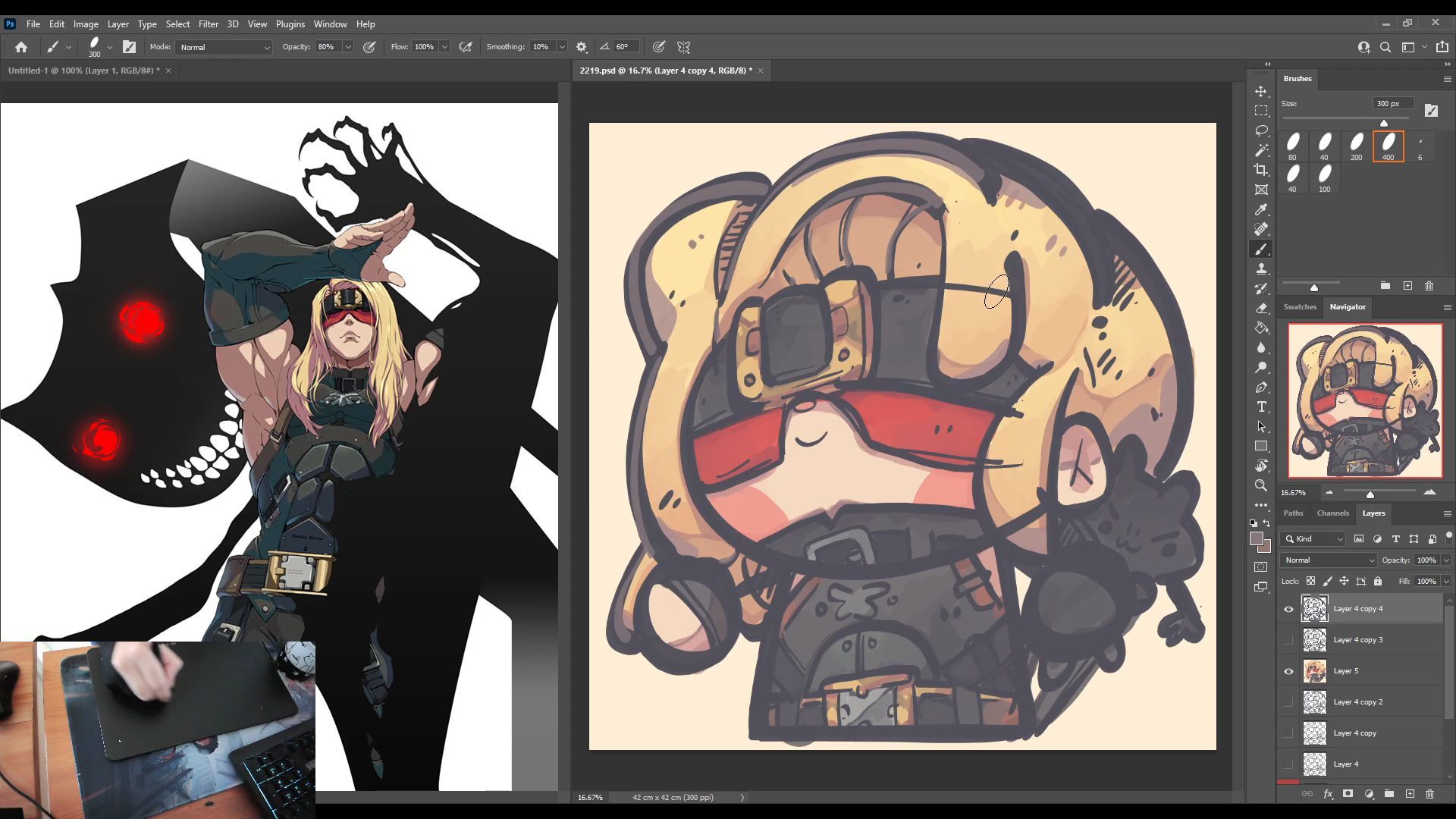The image size is (1456, 819).
Task: Select the Paint Bucket tool
Action: click(x=1261, y=328)
